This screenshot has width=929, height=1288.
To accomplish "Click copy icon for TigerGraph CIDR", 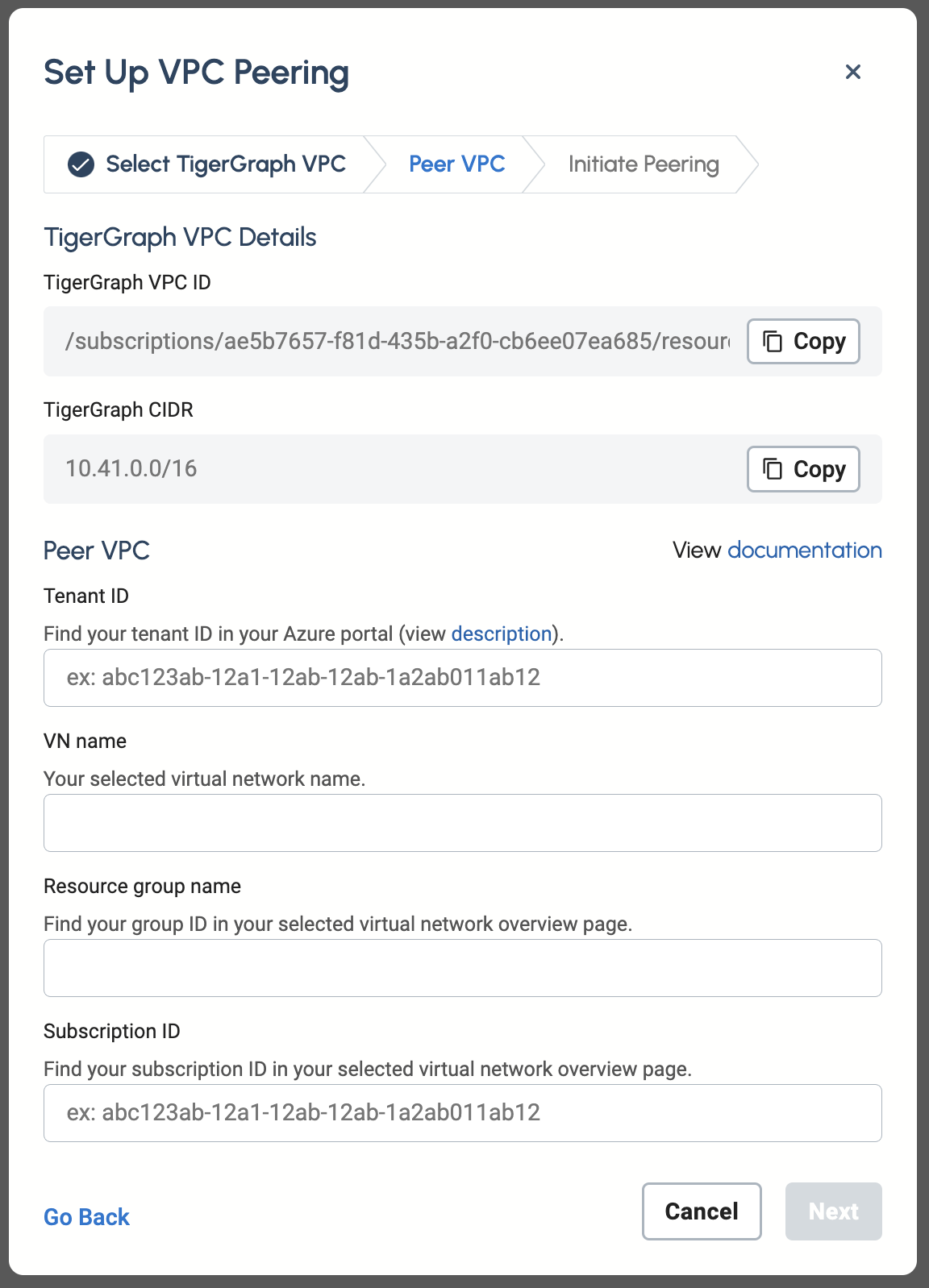I will tap(773, 469).
